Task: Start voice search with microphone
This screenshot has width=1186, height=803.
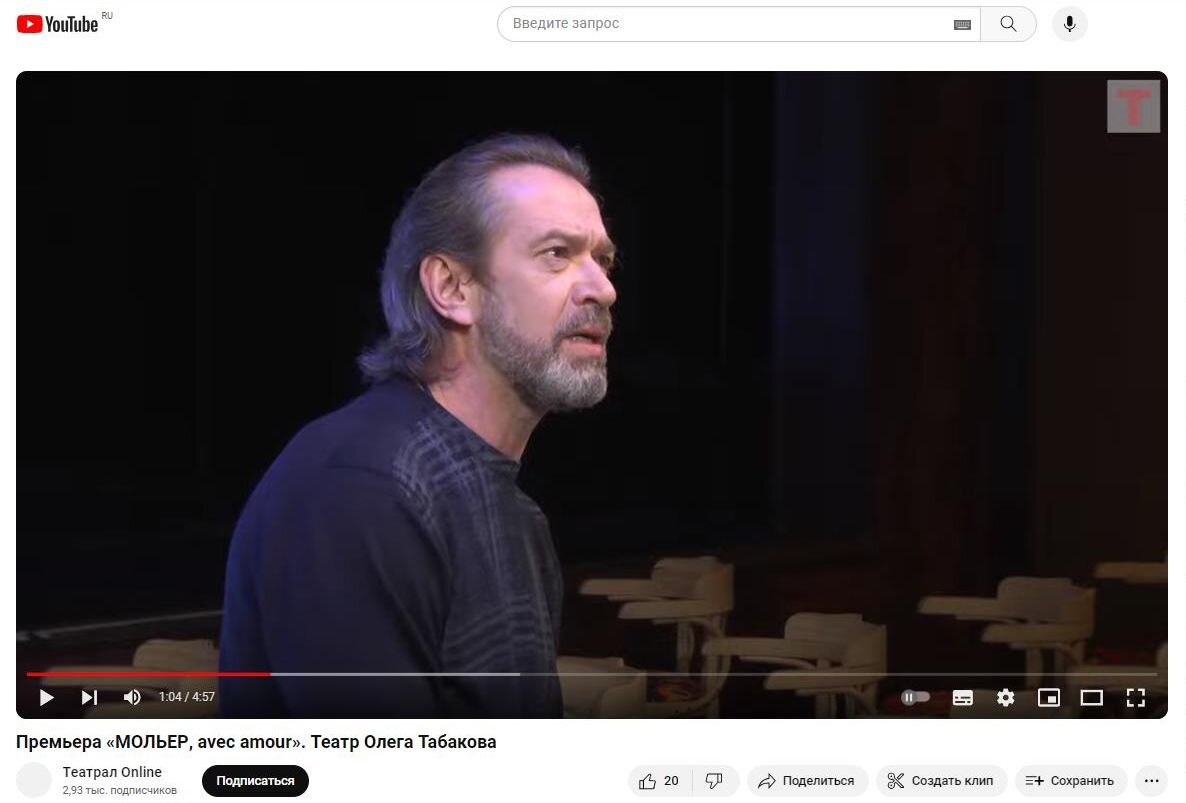Action: (1070, 23)
